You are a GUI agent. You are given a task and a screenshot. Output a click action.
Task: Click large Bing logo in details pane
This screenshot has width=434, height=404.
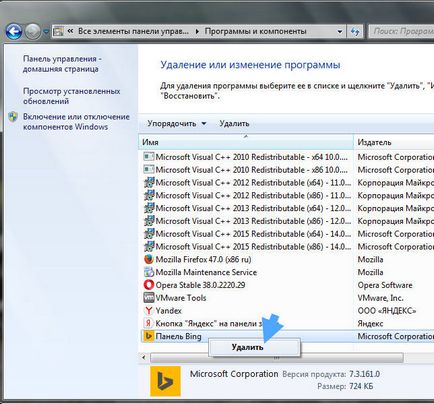click(x=165, y=381)
